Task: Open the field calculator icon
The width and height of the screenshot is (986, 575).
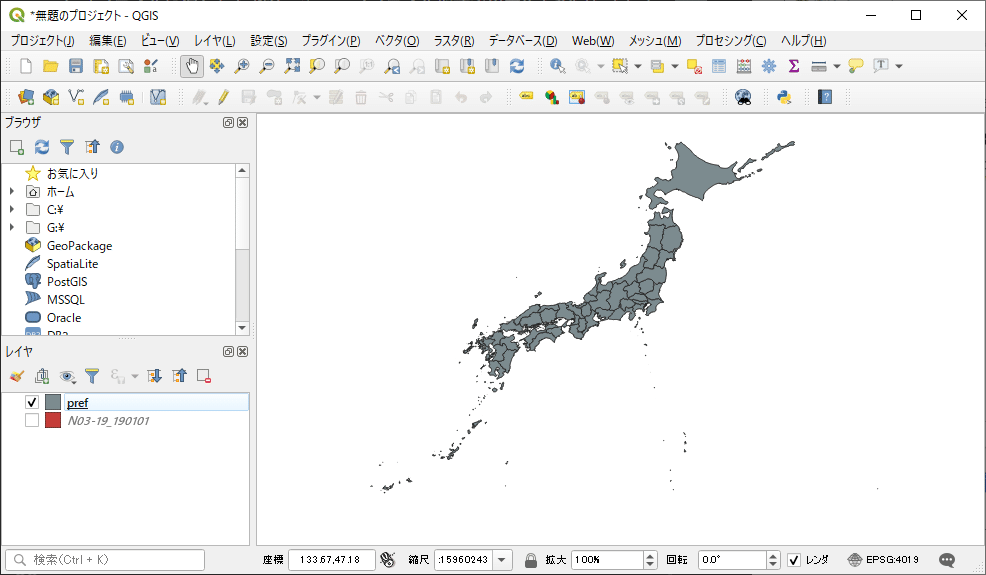Action: coord(744,66)
